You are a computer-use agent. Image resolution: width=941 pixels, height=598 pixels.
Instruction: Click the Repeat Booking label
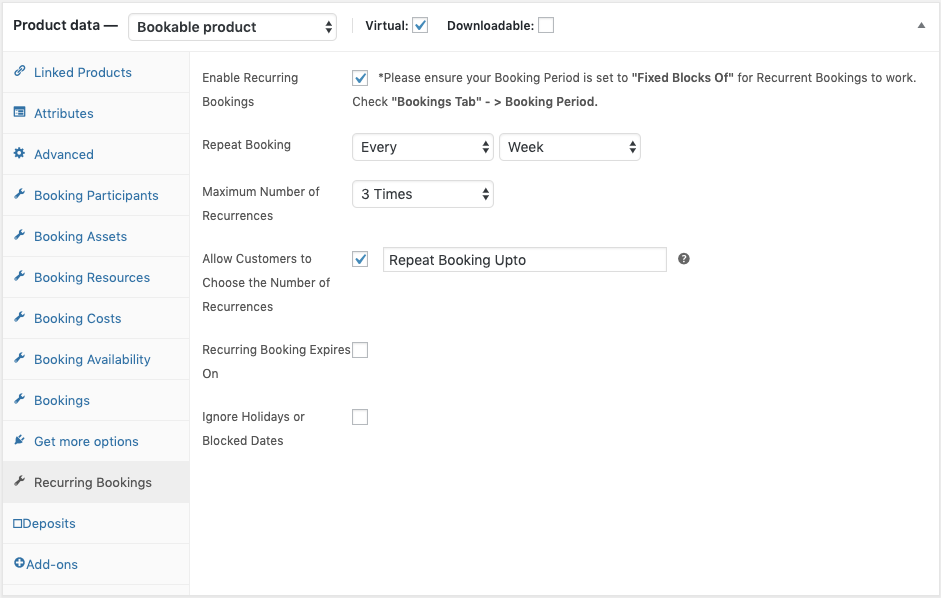tap(247, 145)
